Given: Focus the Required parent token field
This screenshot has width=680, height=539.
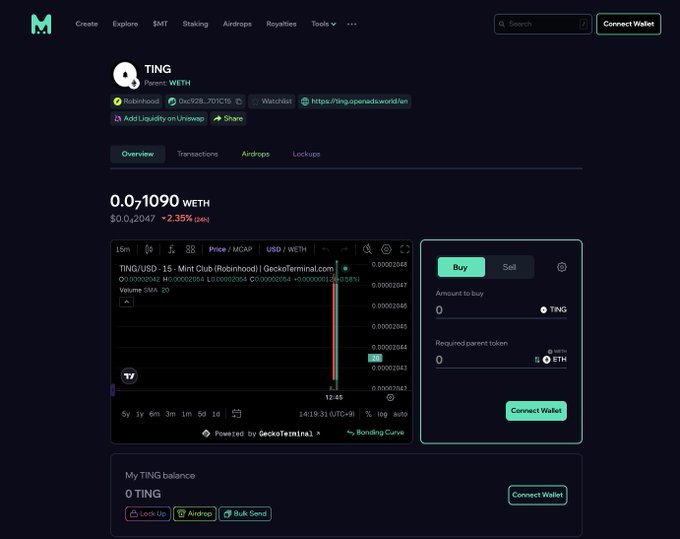Looking at the screenshot, I should 484,359.
